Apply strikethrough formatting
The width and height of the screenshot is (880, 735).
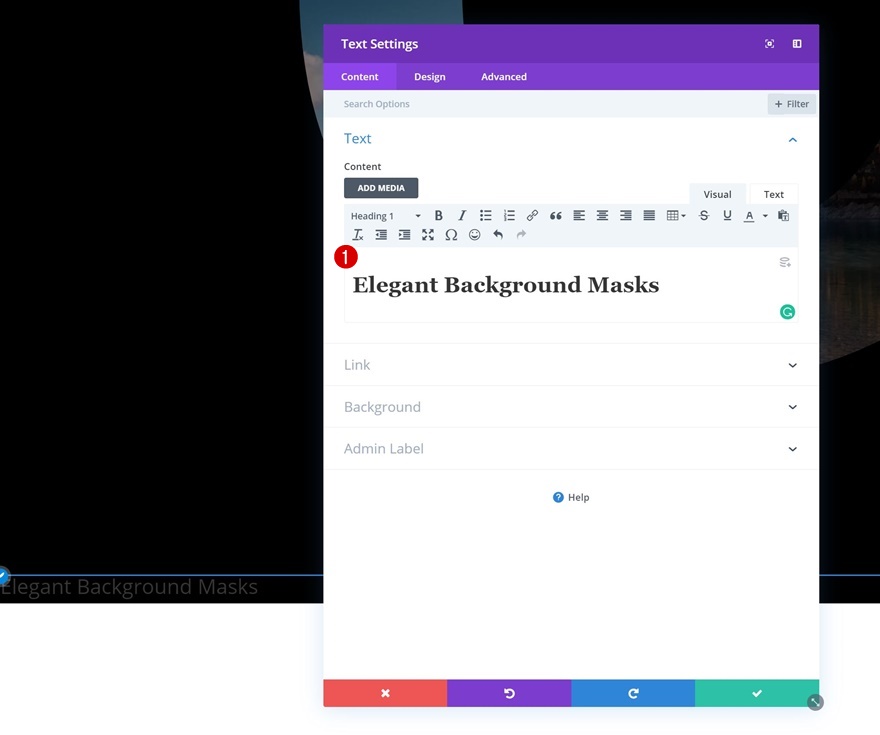[704, 215]
